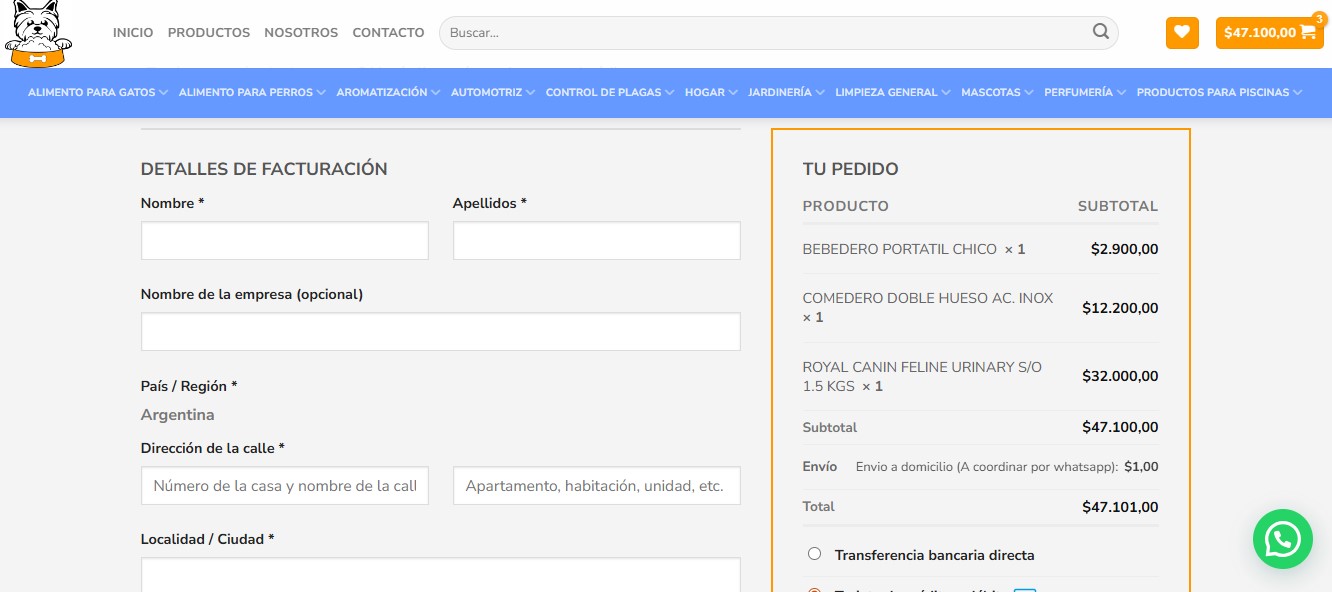
Task: Expand the Alimento para Gatos menu
Action: (x=97, y=92)
